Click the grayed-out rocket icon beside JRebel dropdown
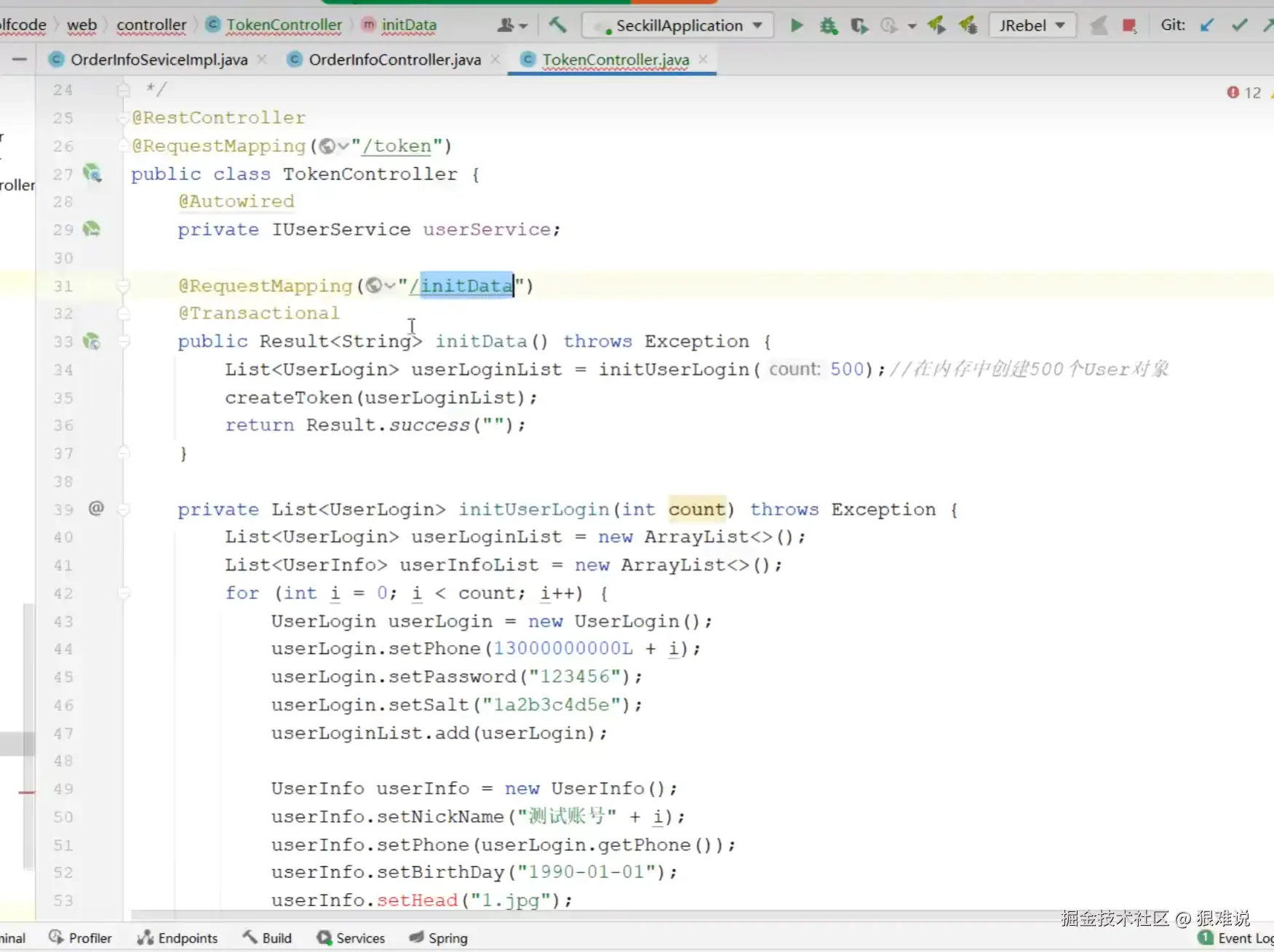1274x952 pixels. point(1099,26)
